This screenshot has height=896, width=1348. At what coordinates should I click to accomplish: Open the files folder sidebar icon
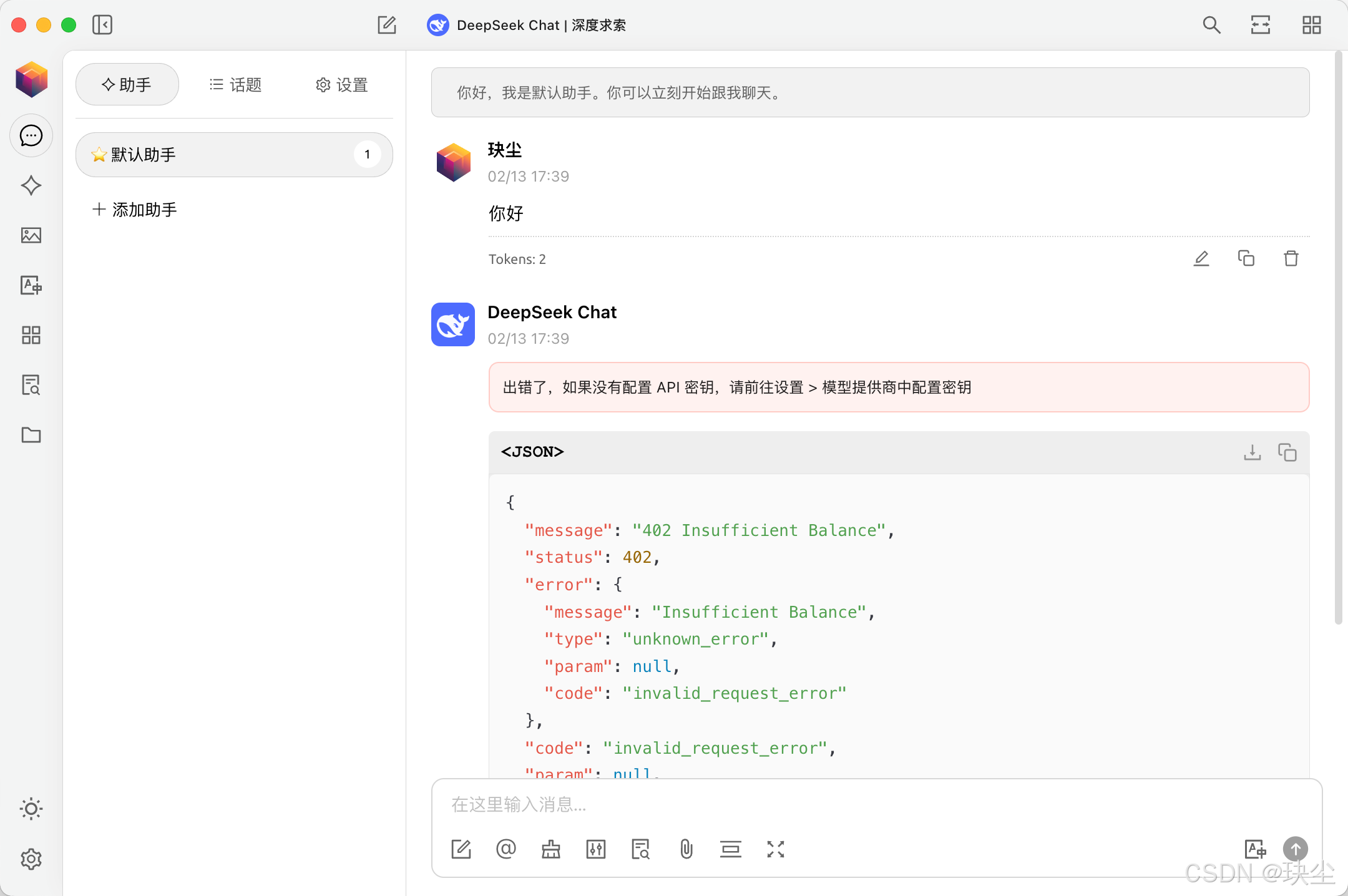click(x=31, y=435)
